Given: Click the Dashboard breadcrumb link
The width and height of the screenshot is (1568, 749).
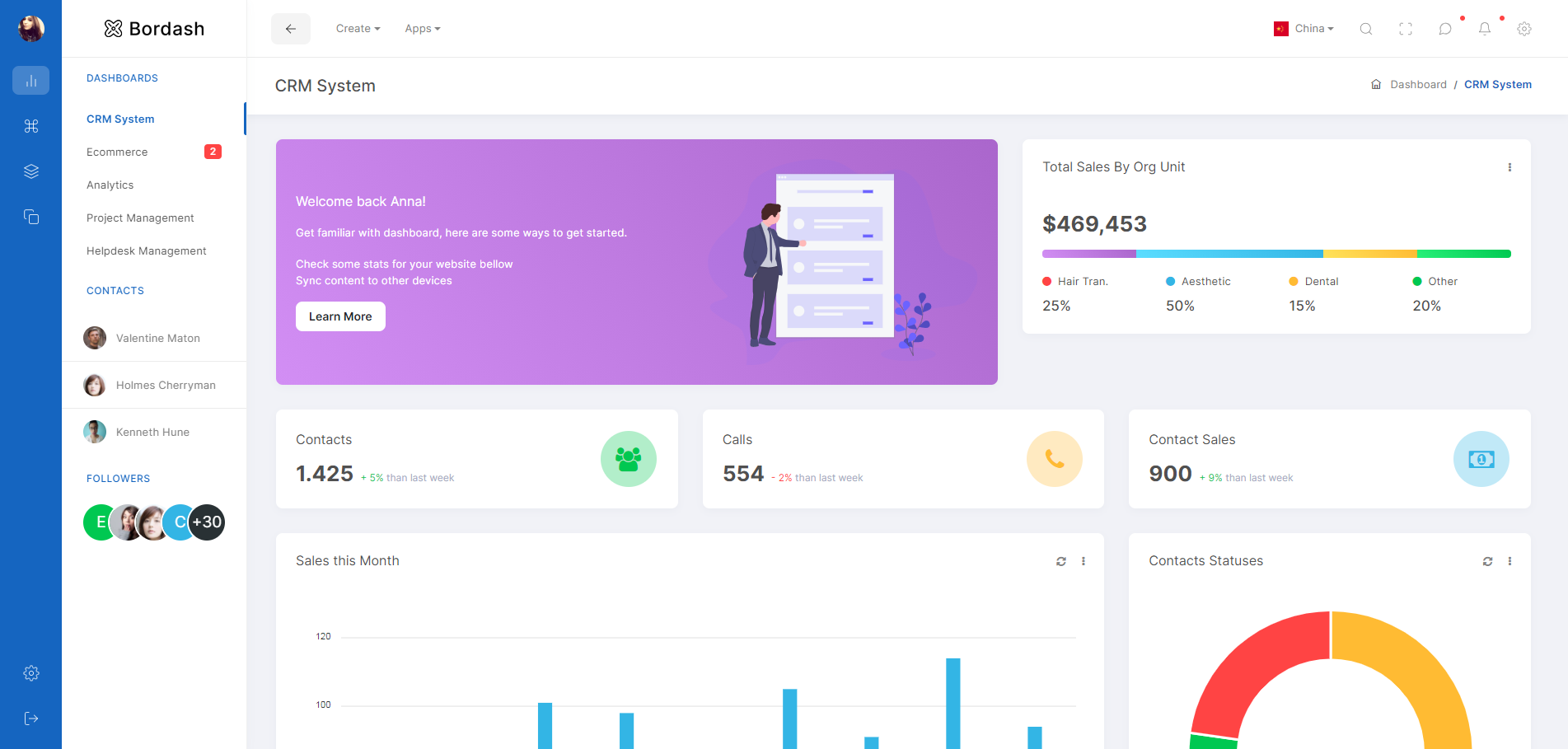Looking at the screenshot, I should [1418, 85].
